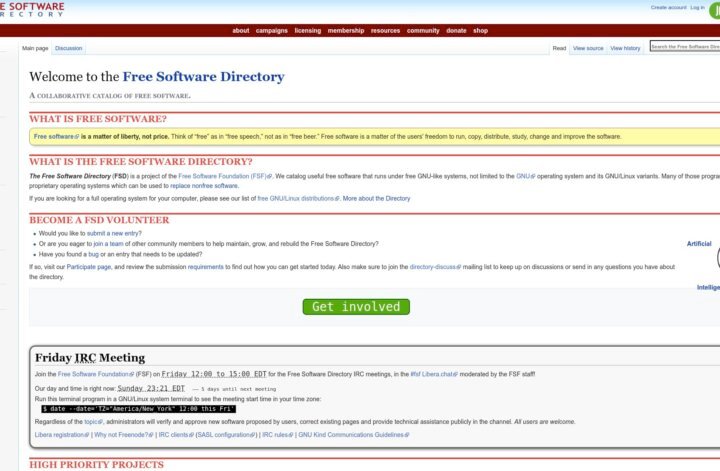Open the 'topic' link
The width and height of the screenshot is (720, 471).
pos(94,421)
